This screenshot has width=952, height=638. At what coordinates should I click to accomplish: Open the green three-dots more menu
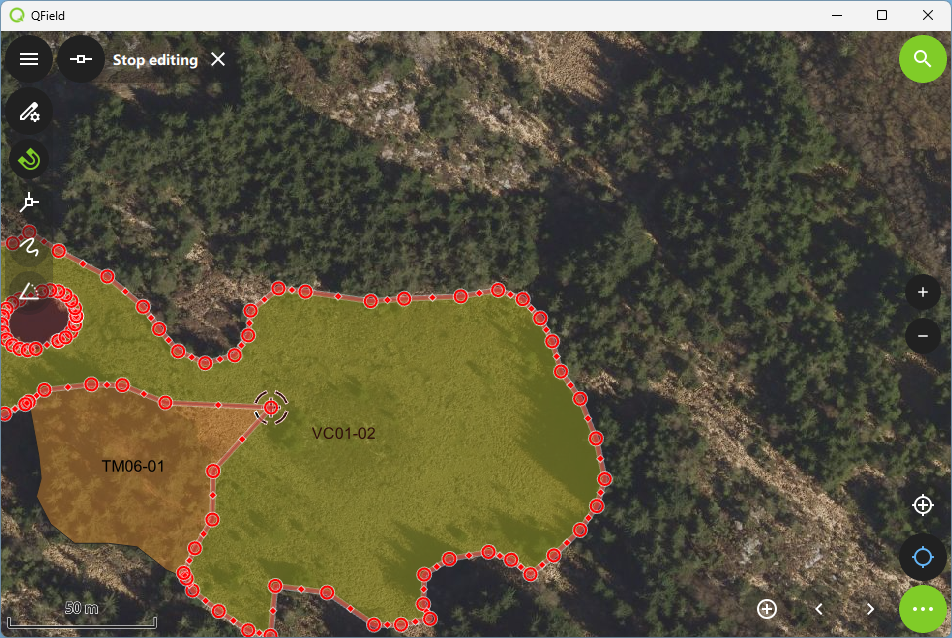922,609
